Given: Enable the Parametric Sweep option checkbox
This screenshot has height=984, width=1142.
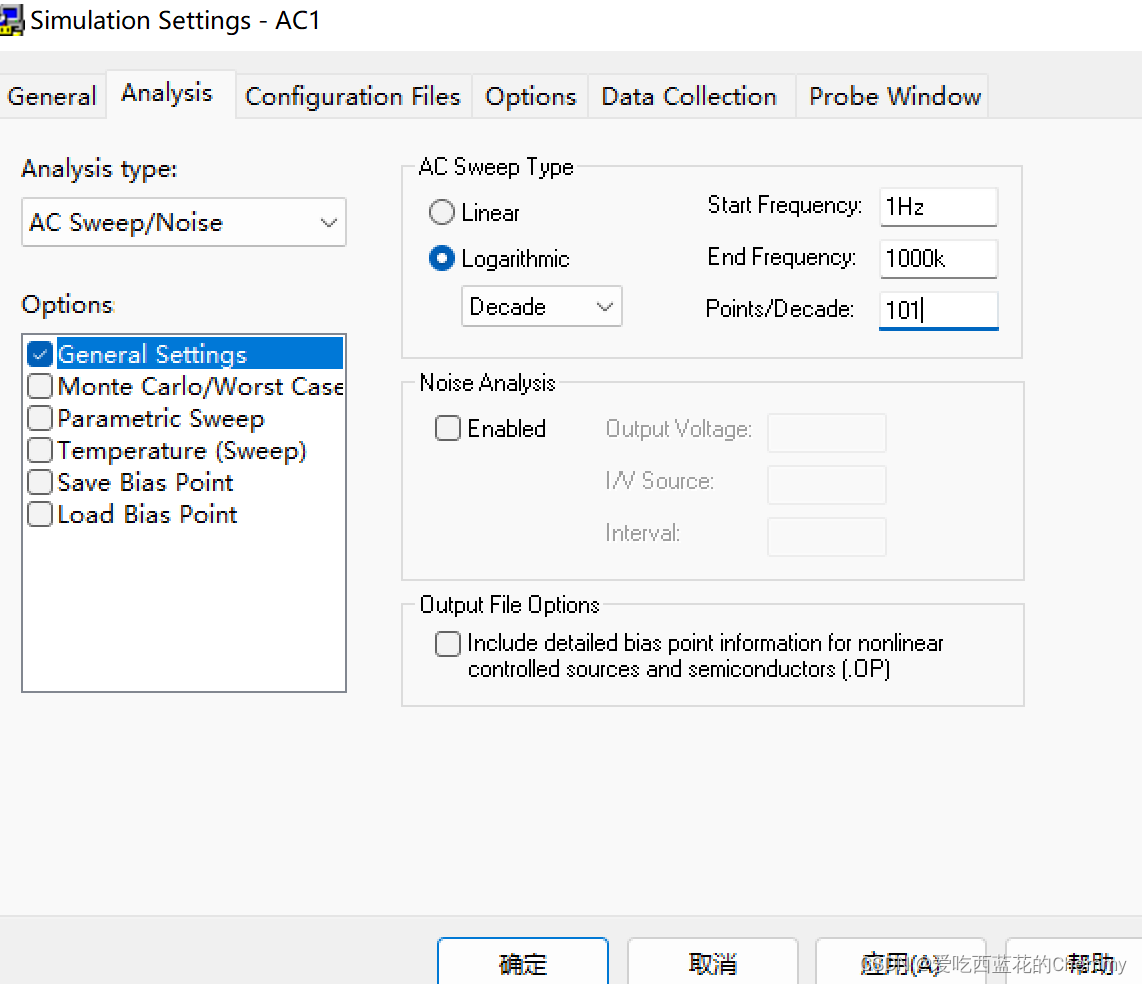Looking at the screenshot, I should click(40, 419).
